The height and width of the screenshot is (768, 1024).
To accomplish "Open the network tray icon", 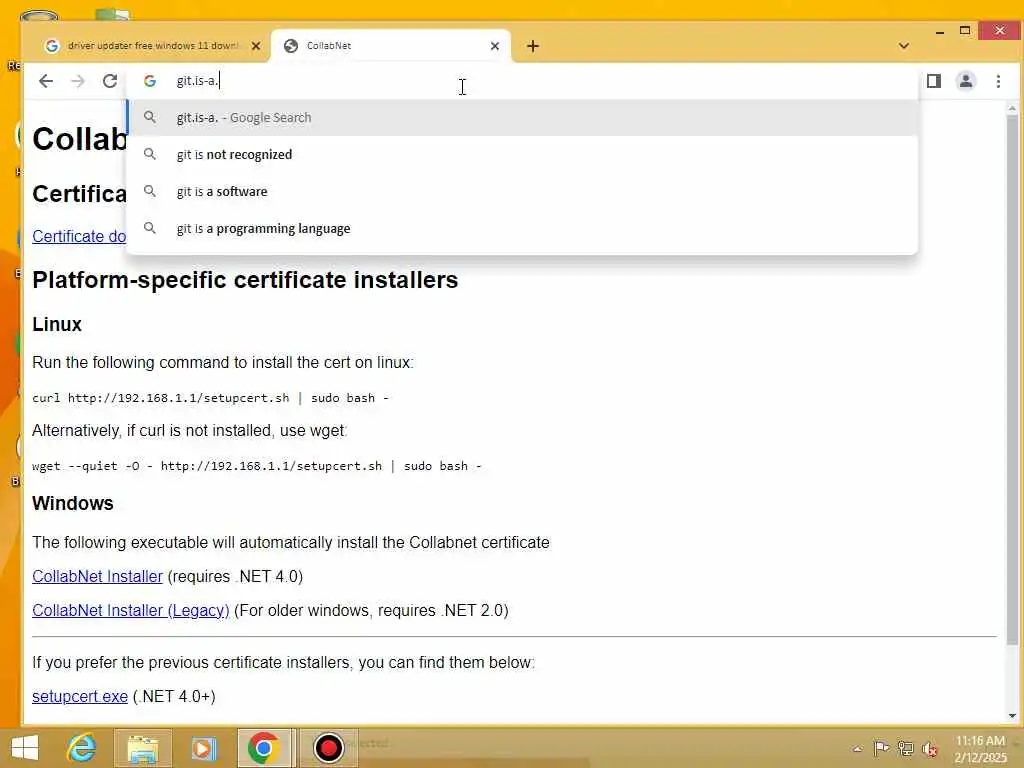I will pyautogui.click(x=905, y=748).
